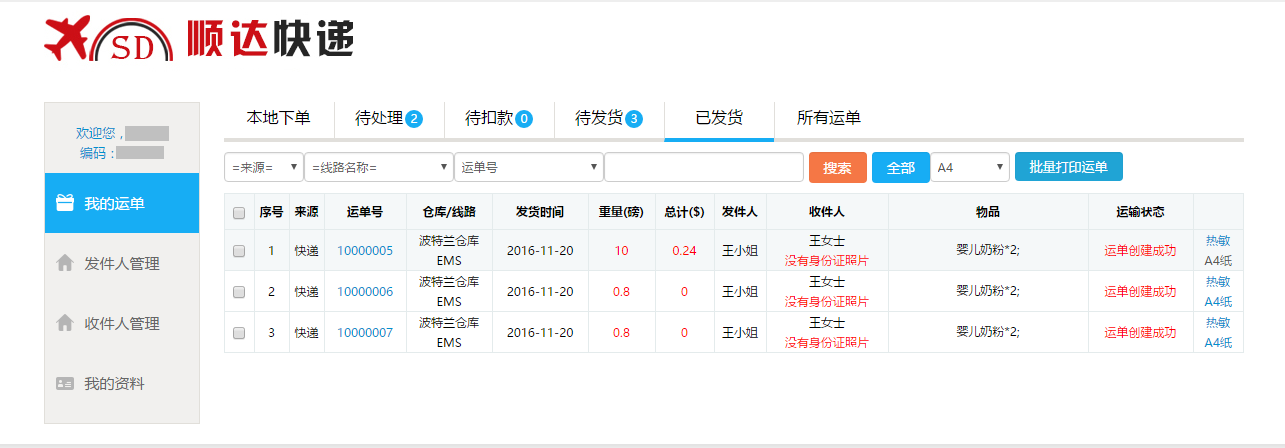The width and height of the screenshot is (1285, 448).
Task: Check the box for waybill 10000005
Action: [x=239, y=251]
